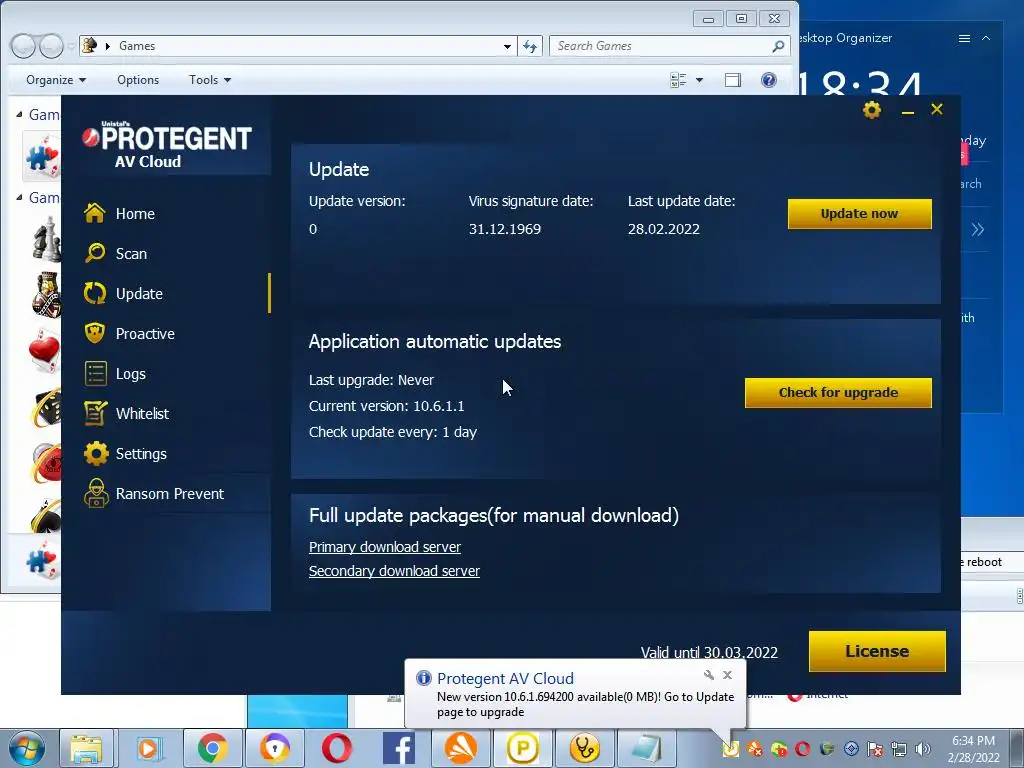Open the orange Avast taskbar icon
Image resolution: width=1024 pixels, height=768 pixels.
(x=461, y=748)
